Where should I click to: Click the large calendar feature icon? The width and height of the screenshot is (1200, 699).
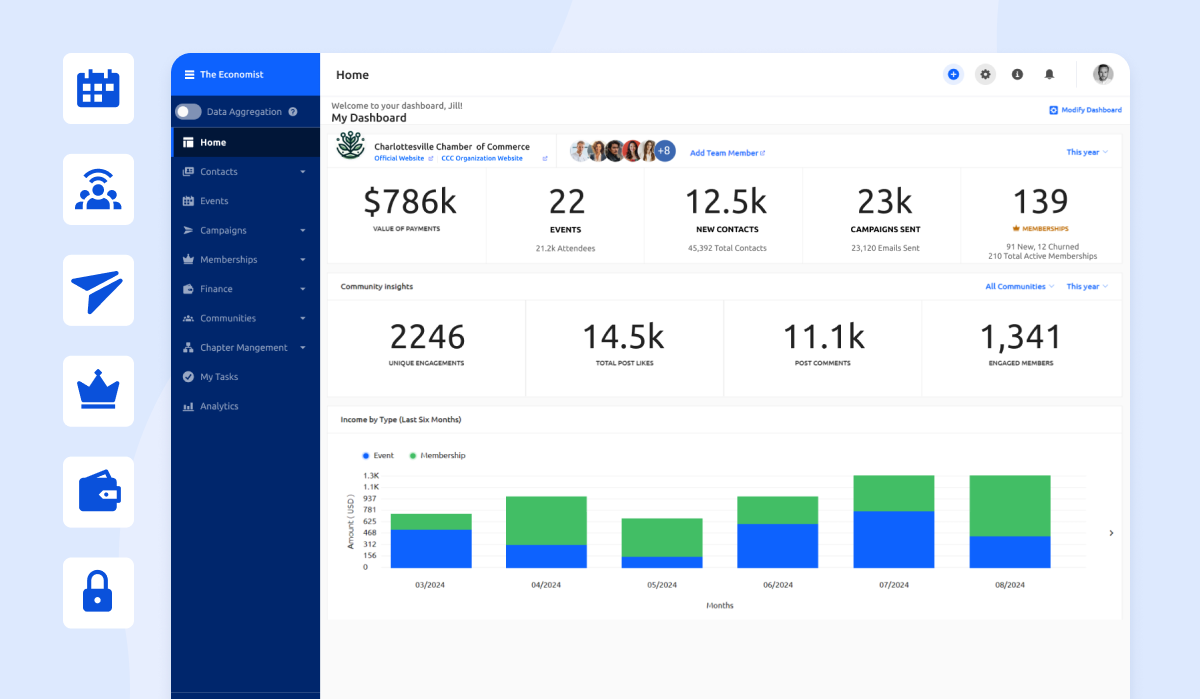pyautogui.click(x=98, y=88)
